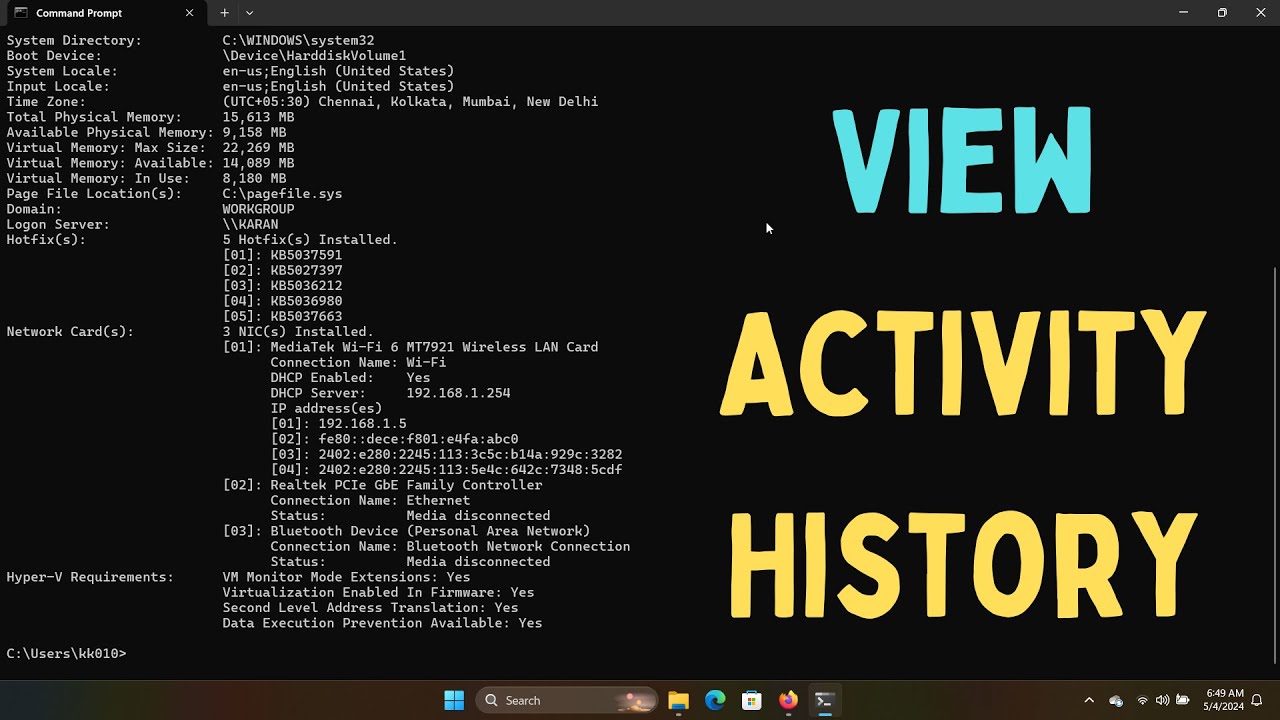Click Available Physical Memory 9,158 MB
This screenshot has width=1280, height=720.
254,132
